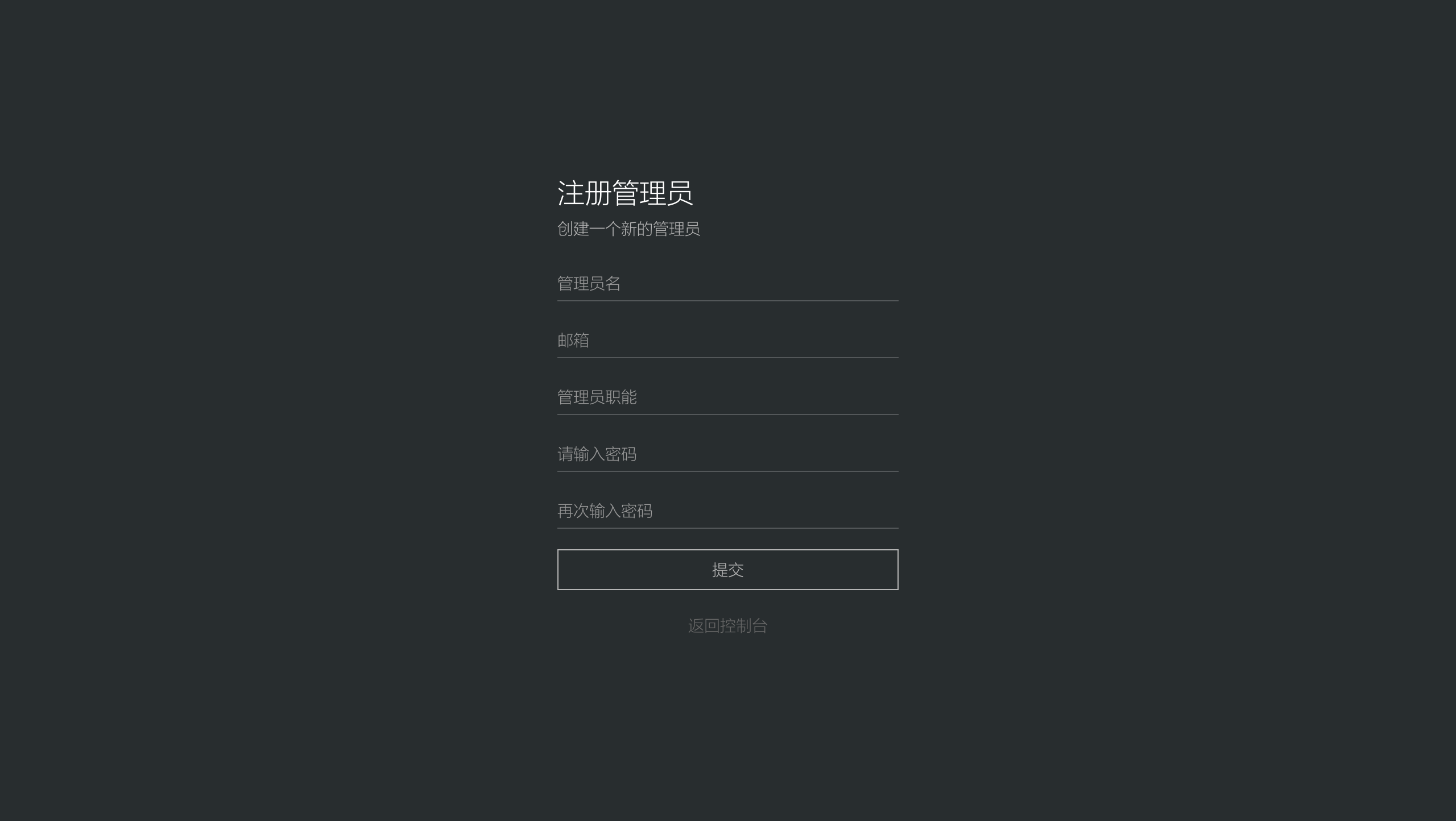This screenshot has width=1456, height=821.
Task: Click the 管理员职能 placeholder text
Action: [597, 397]
